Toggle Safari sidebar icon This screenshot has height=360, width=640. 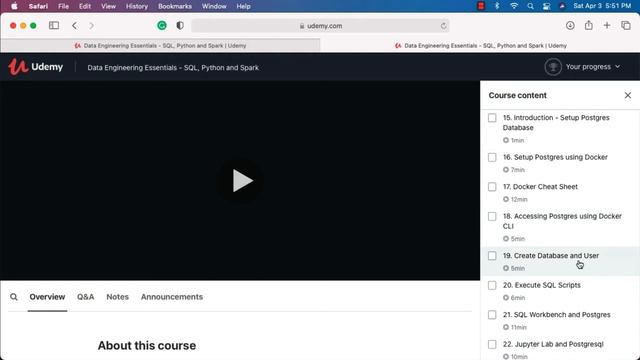54,25
